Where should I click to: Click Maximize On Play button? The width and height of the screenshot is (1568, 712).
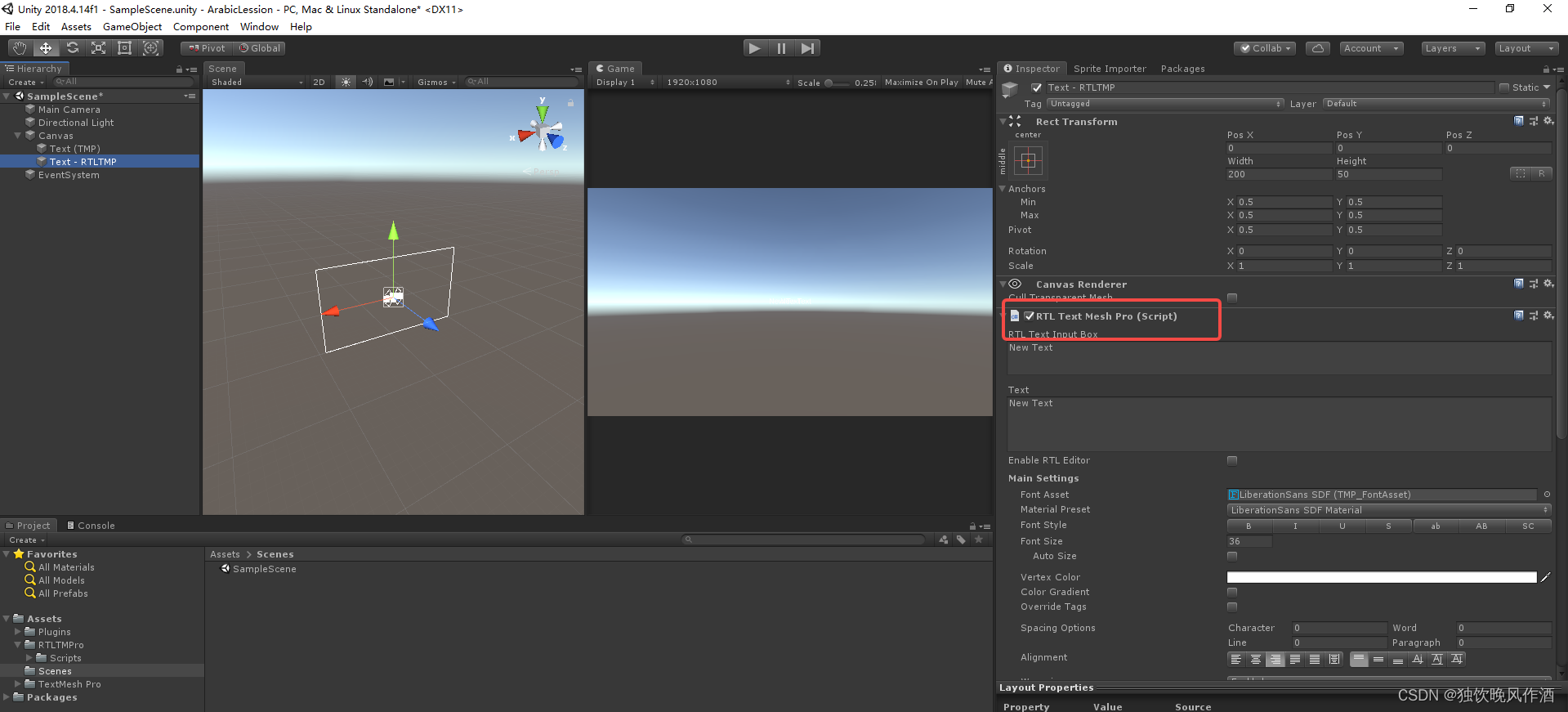921,82
